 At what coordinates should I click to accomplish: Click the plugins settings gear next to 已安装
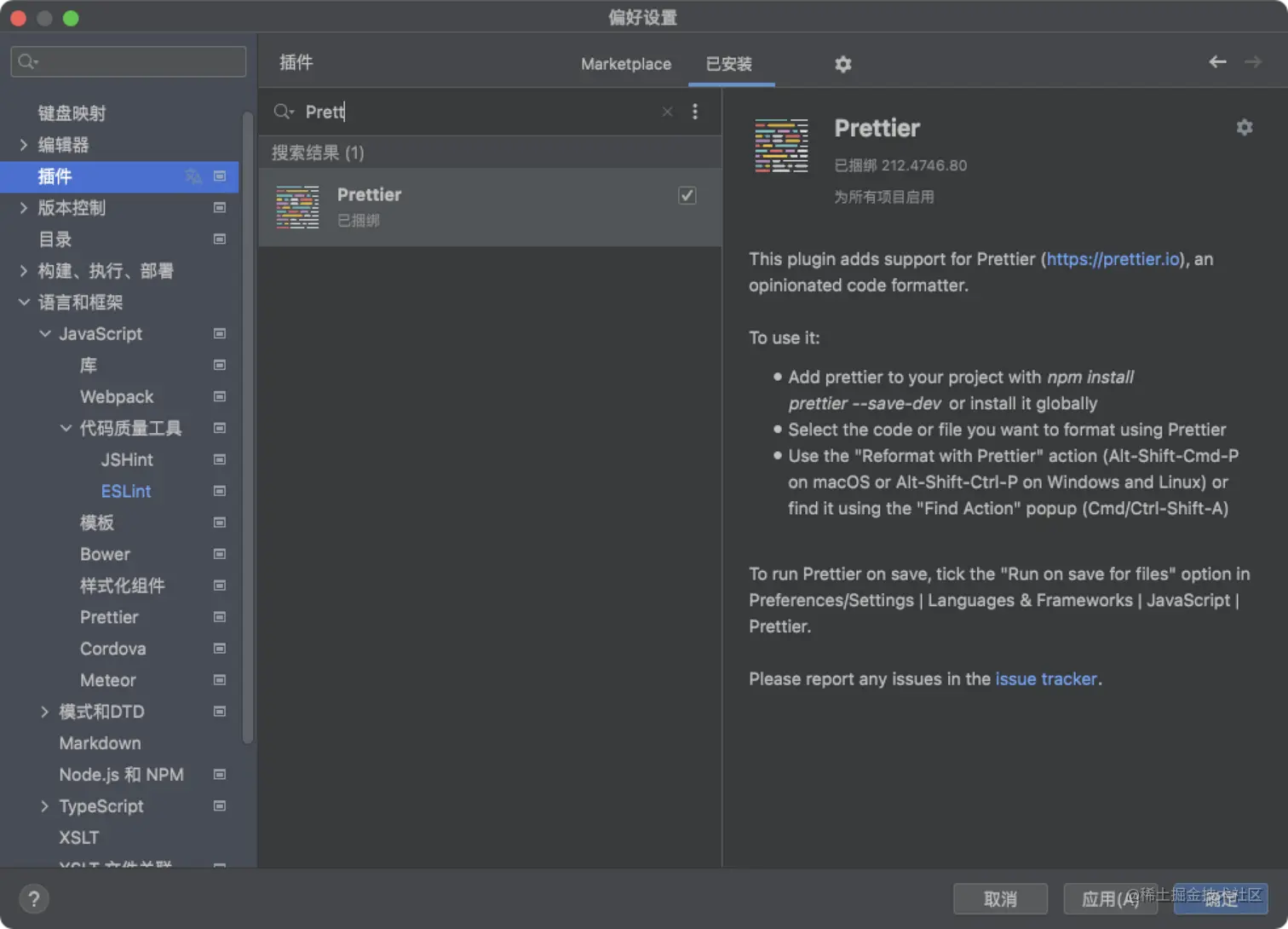pyautogui.click(x=843, y=64)
